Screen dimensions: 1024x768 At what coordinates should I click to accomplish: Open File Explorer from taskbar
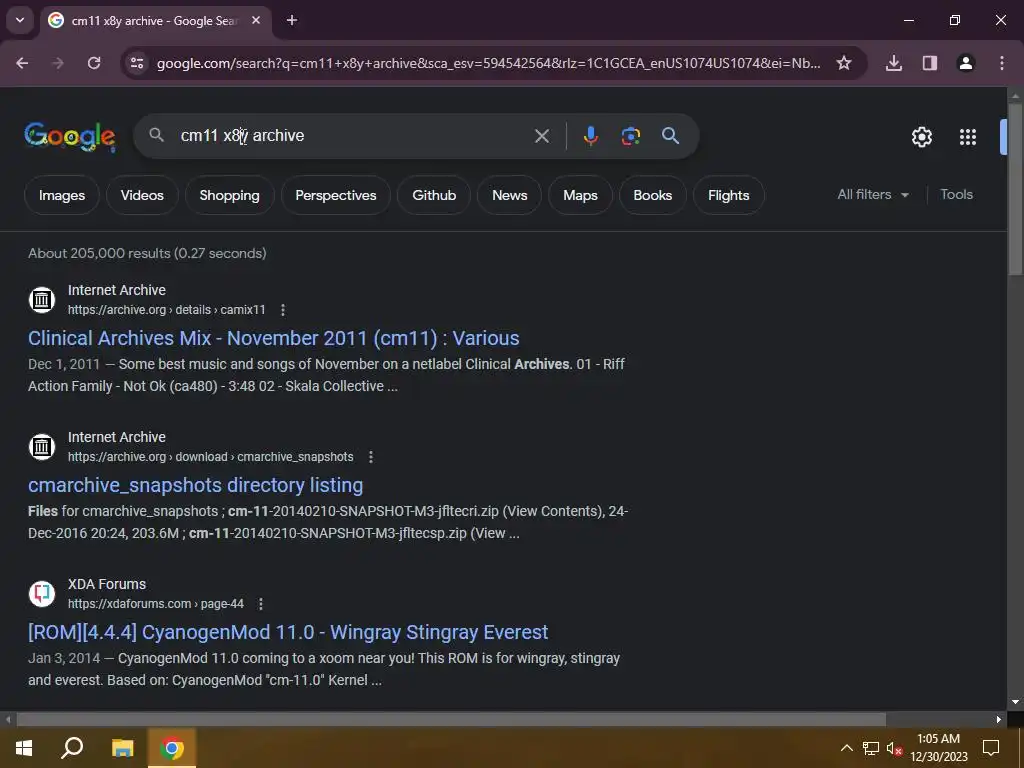click(122, 748)
